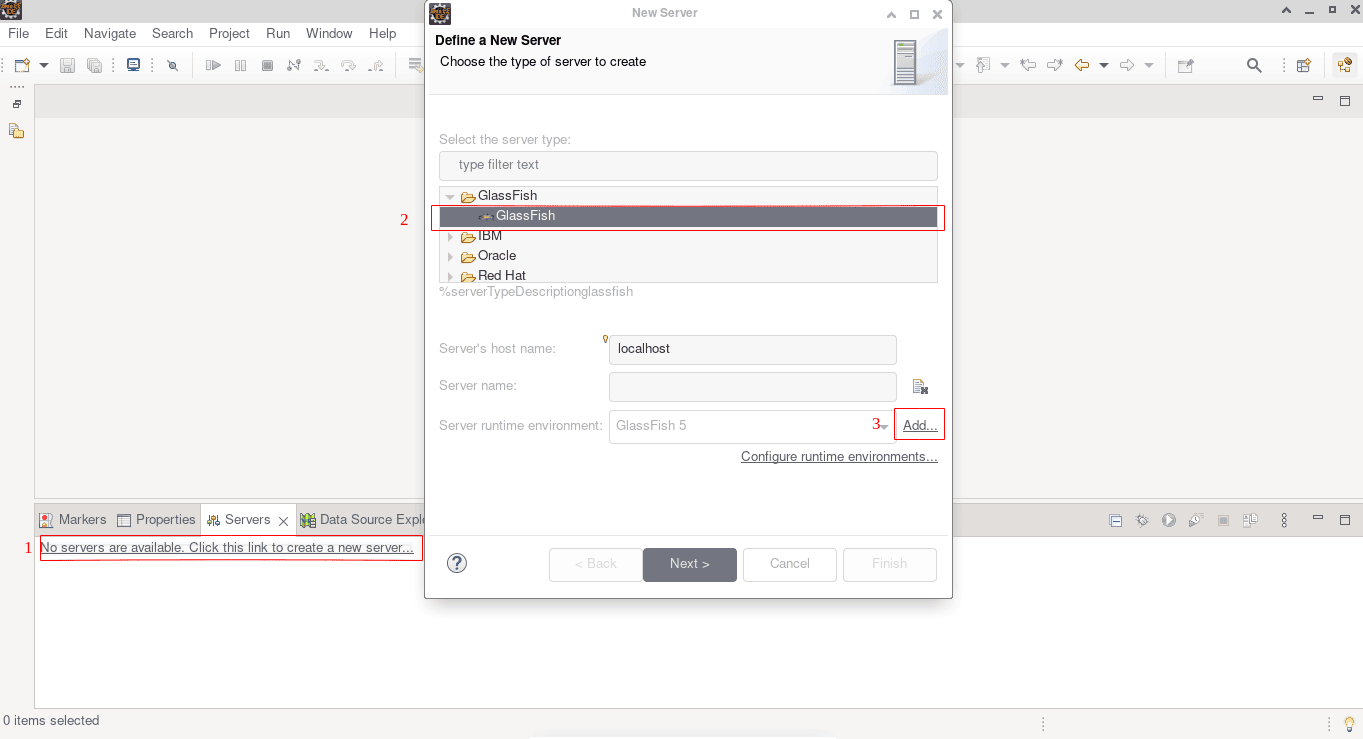1363x739 pixels.
Task: Open the Edit menu
Action: pos(56,33)
